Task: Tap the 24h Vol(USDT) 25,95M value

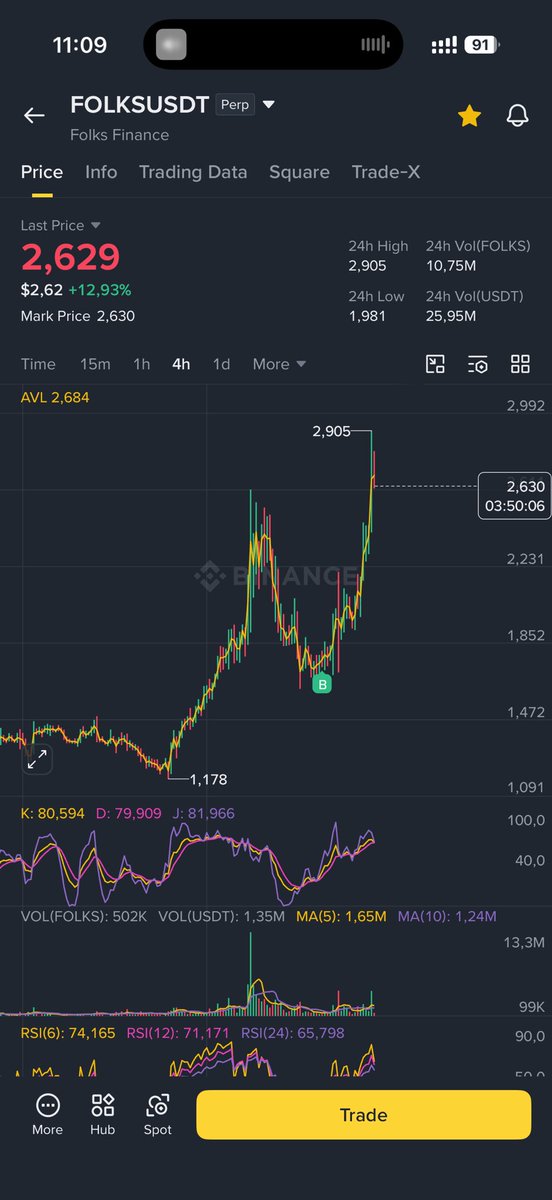Action: (451, 316)
